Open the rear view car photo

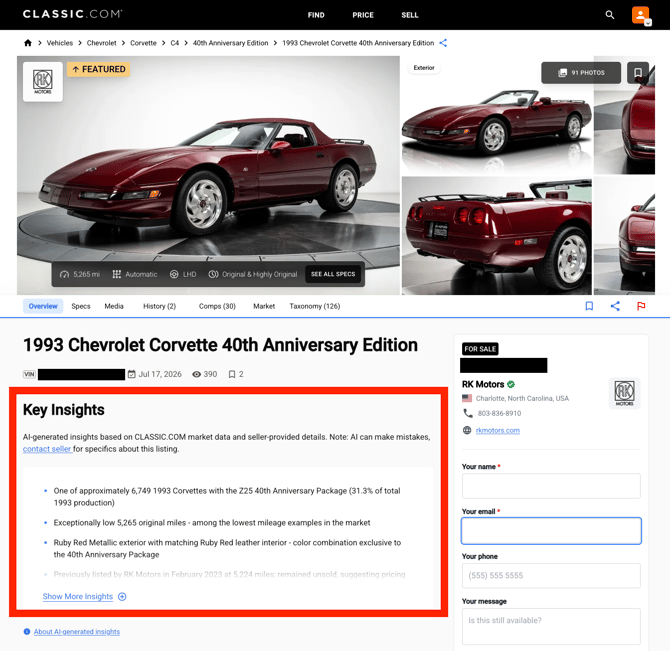point(497,235)
